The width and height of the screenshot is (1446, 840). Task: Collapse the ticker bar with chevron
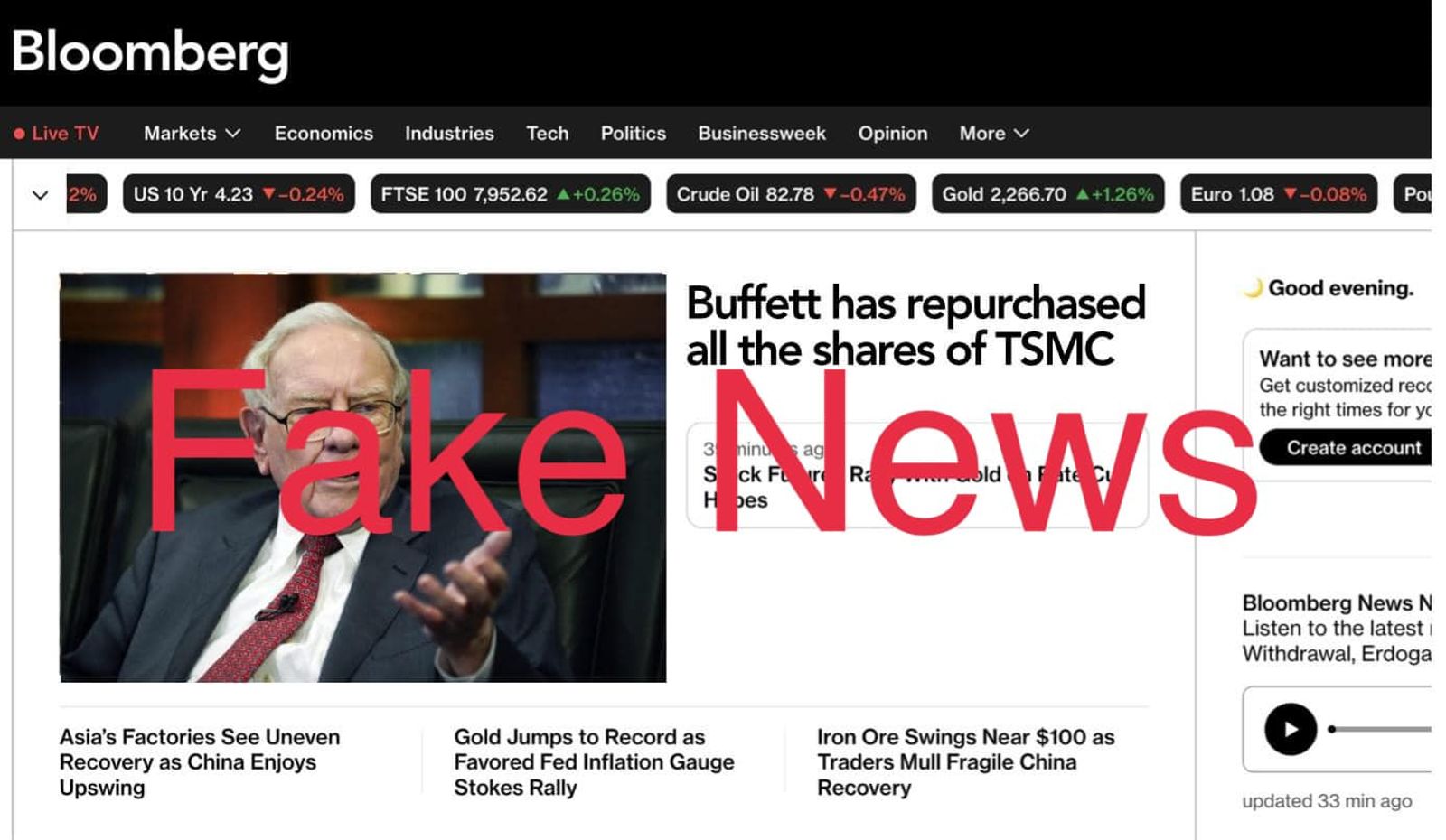pos(40,195)
